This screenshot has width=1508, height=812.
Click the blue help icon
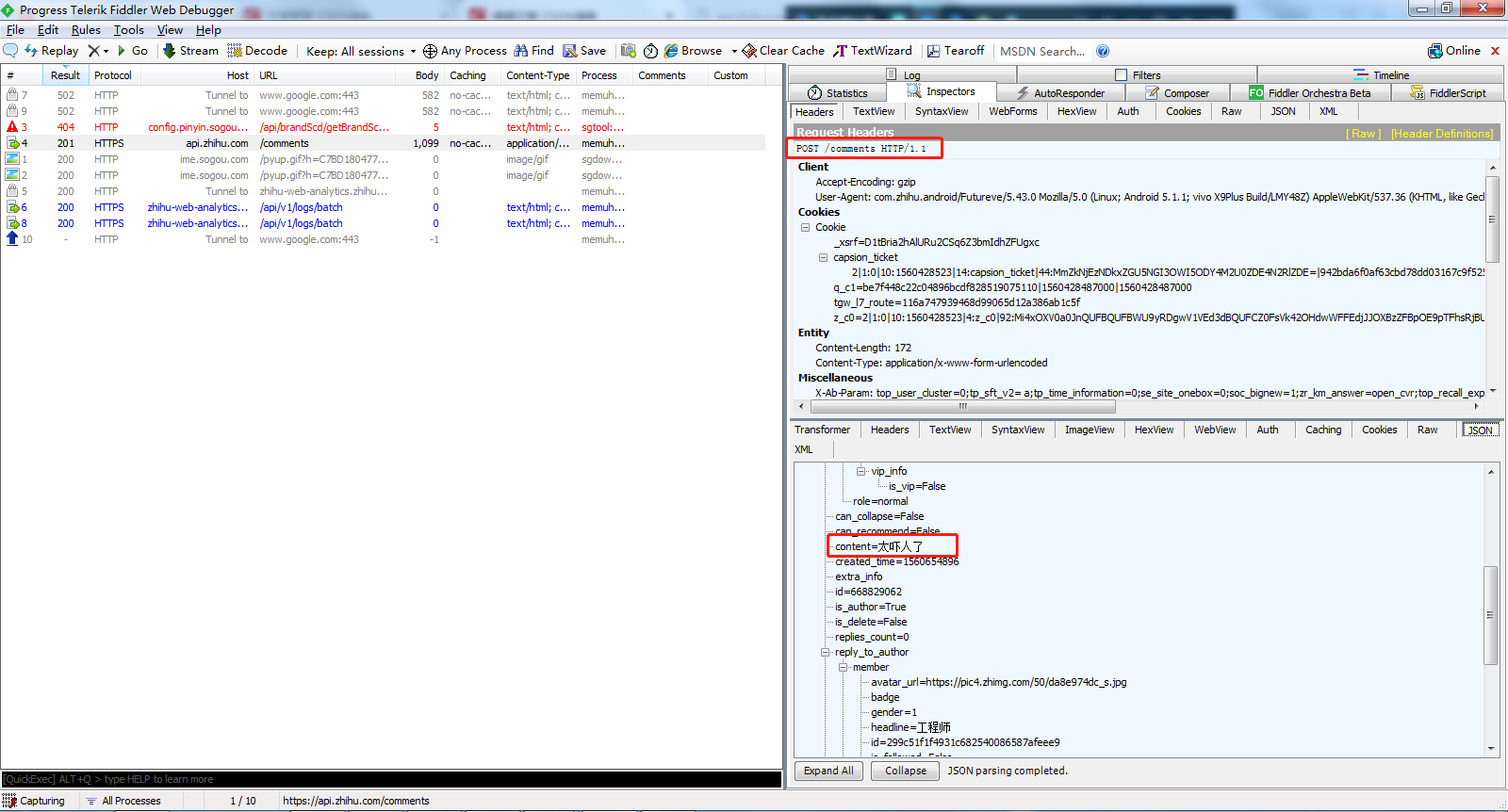point(1103,51)
